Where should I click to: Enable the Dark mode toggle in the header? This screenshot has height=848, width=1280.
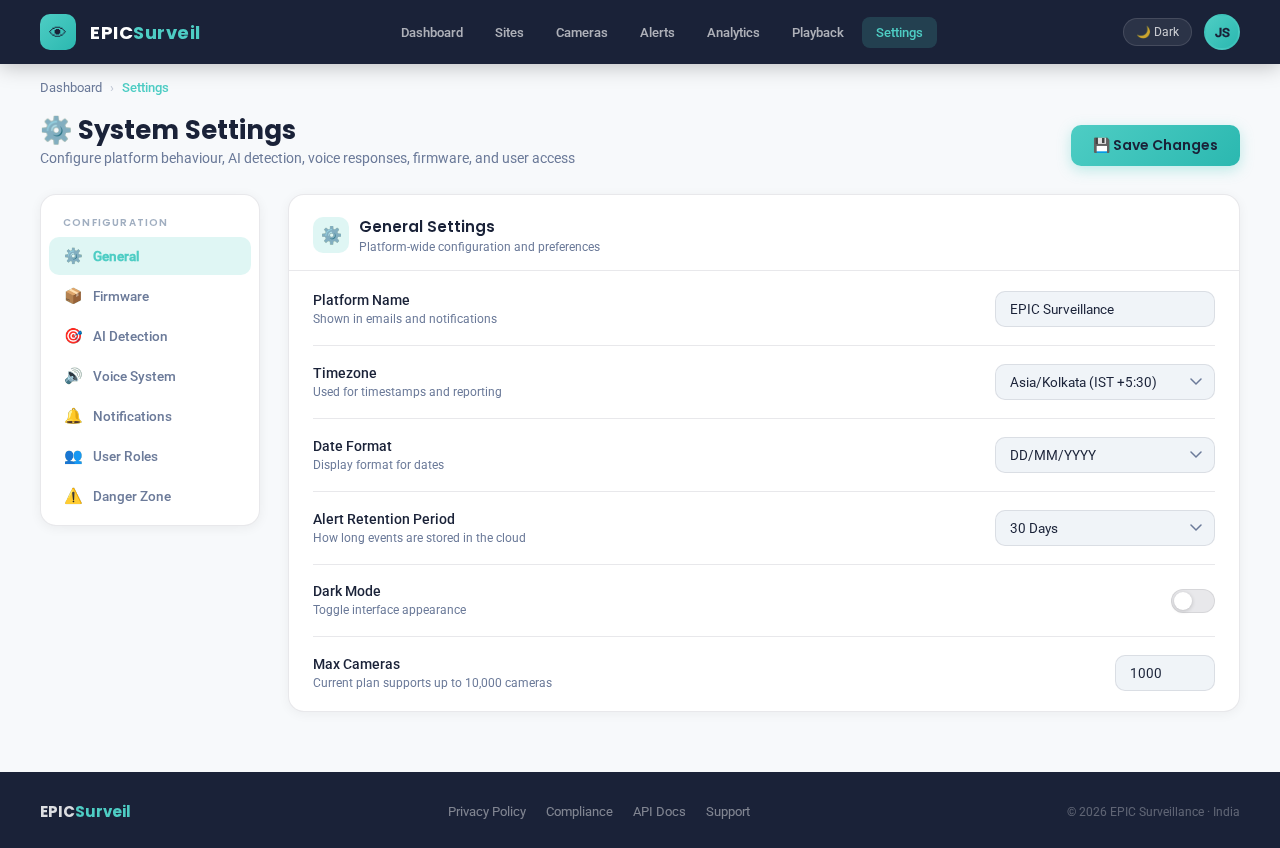click(x=1157, y=31)
